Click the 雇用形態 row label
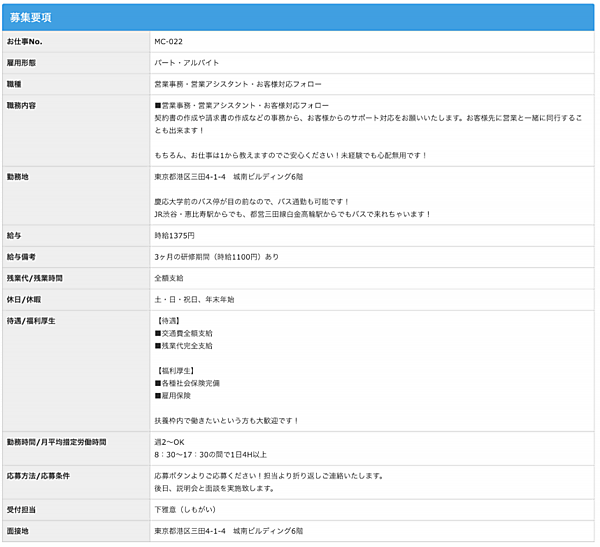The height and width of the screenshot is (547, 600). [23, 63]
